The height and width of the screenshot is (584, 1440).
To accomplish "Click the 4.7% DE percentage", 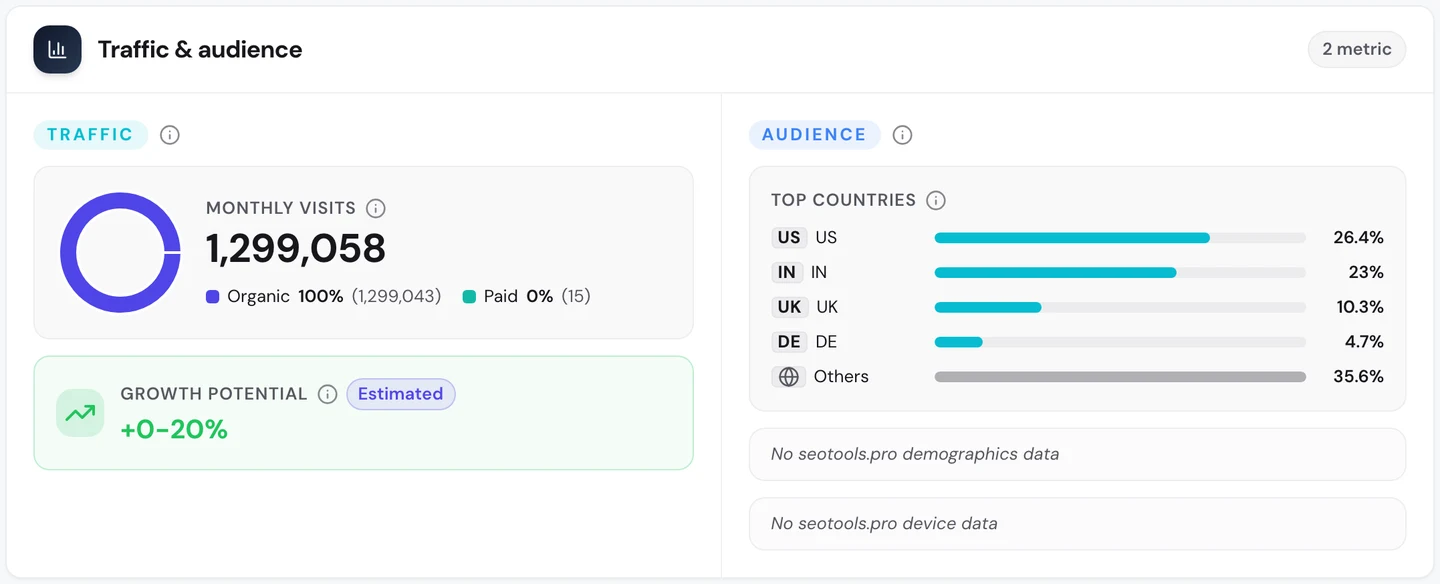I will tap(1364, 342).
